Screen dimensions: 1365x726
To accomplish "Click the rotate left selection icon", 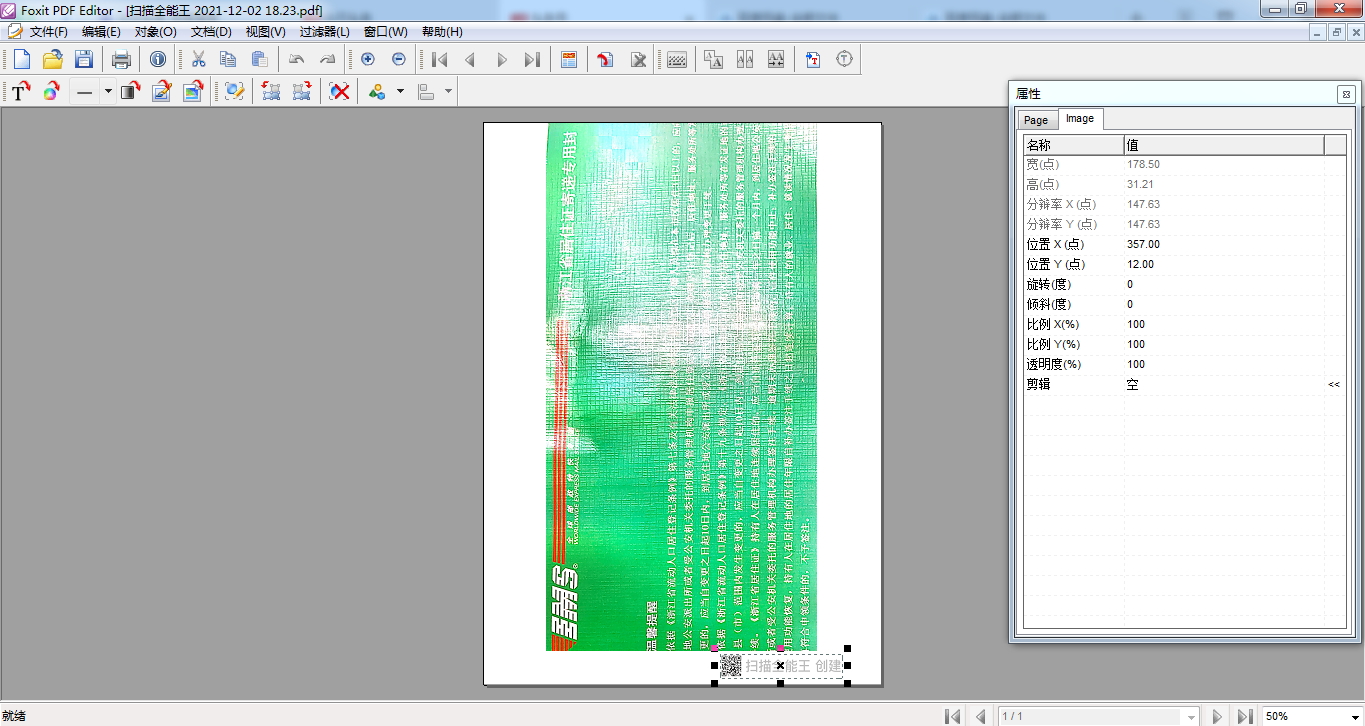I will coord(270,91).
